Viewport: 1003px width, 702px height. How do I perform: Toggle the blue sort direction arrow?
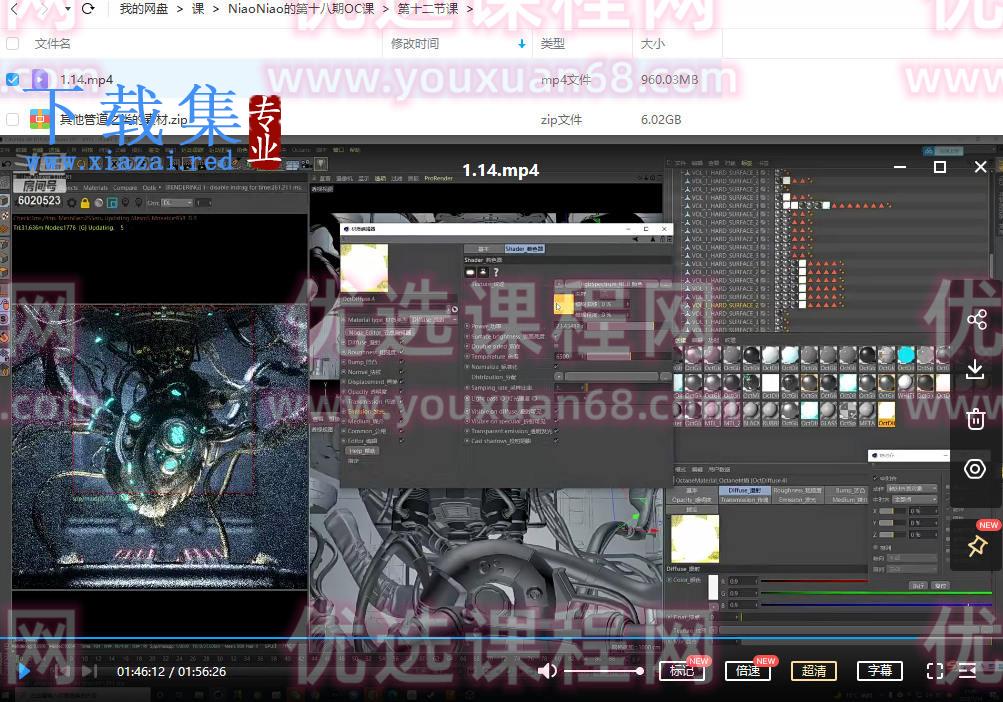pos(522,44)
